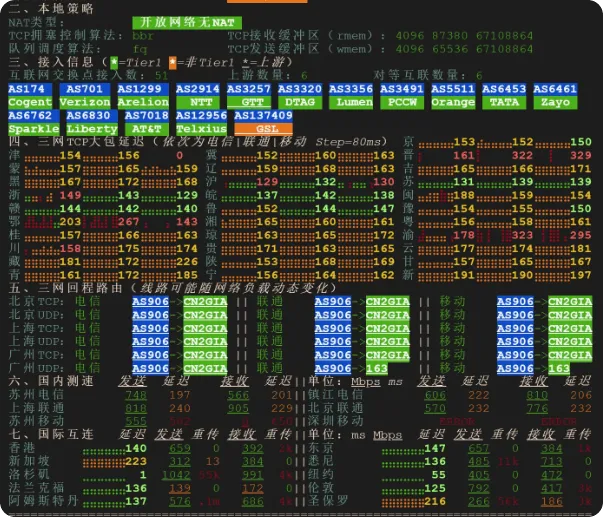Click the blue 'AS137409' label

[263, 115]
